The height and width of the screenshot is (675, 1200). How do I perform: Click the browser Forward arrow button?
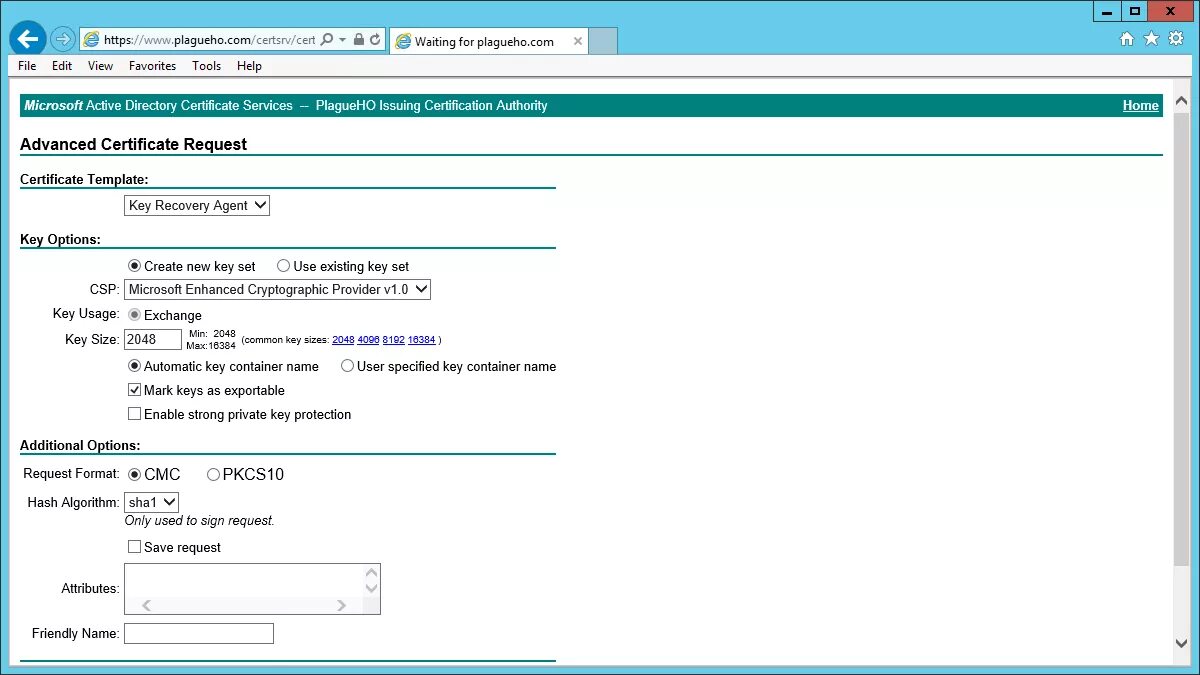click(x=62, y=39)
